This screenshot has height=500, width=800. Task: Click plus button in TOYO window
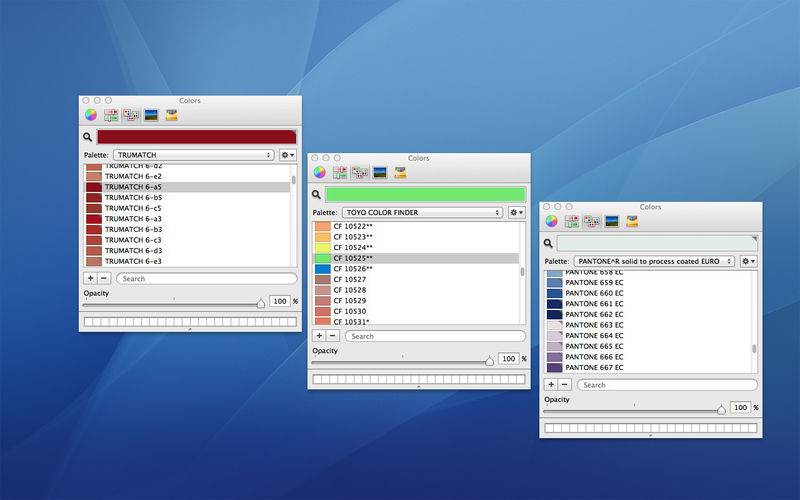(x=319, y=336)
